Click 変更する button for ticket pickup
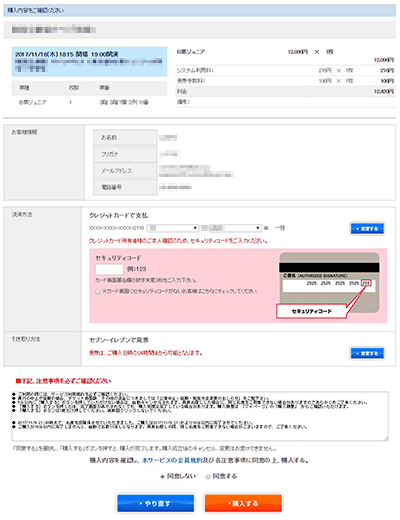 pos(367,353)
